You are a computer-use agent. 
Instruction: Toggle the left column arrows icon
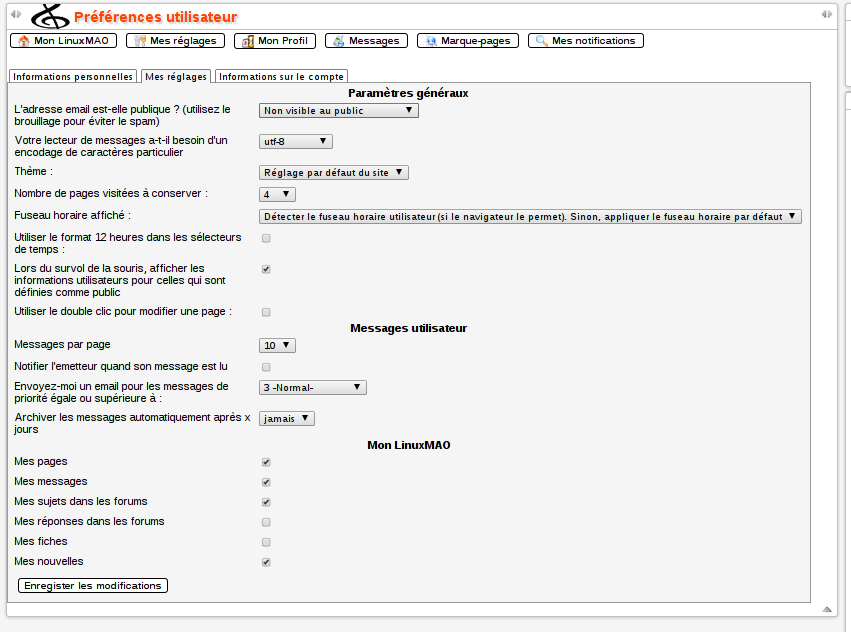[x=15, y=14]
